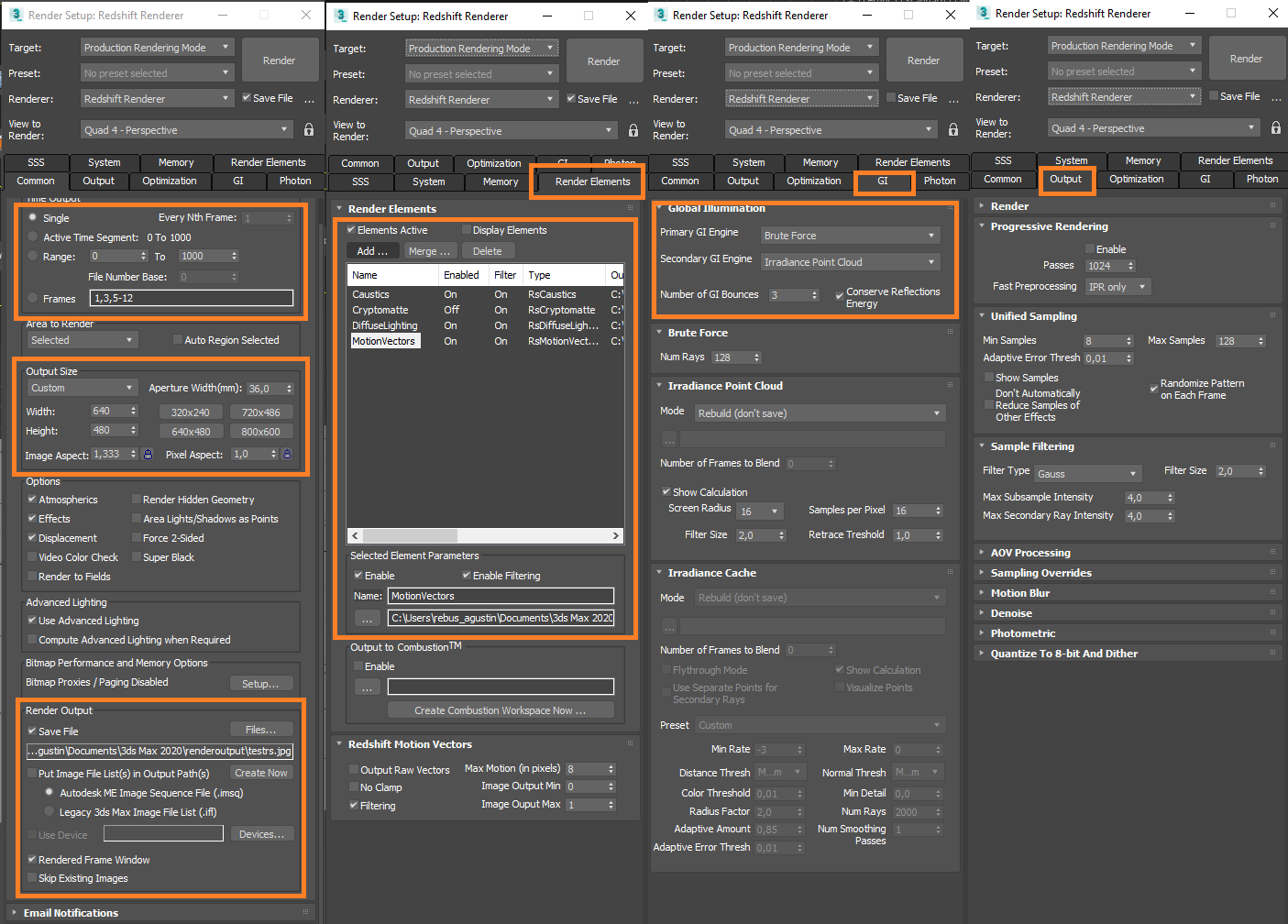Open browse button under Output to Combustion
Viewport: 1288px width, 924px height.
367,687
